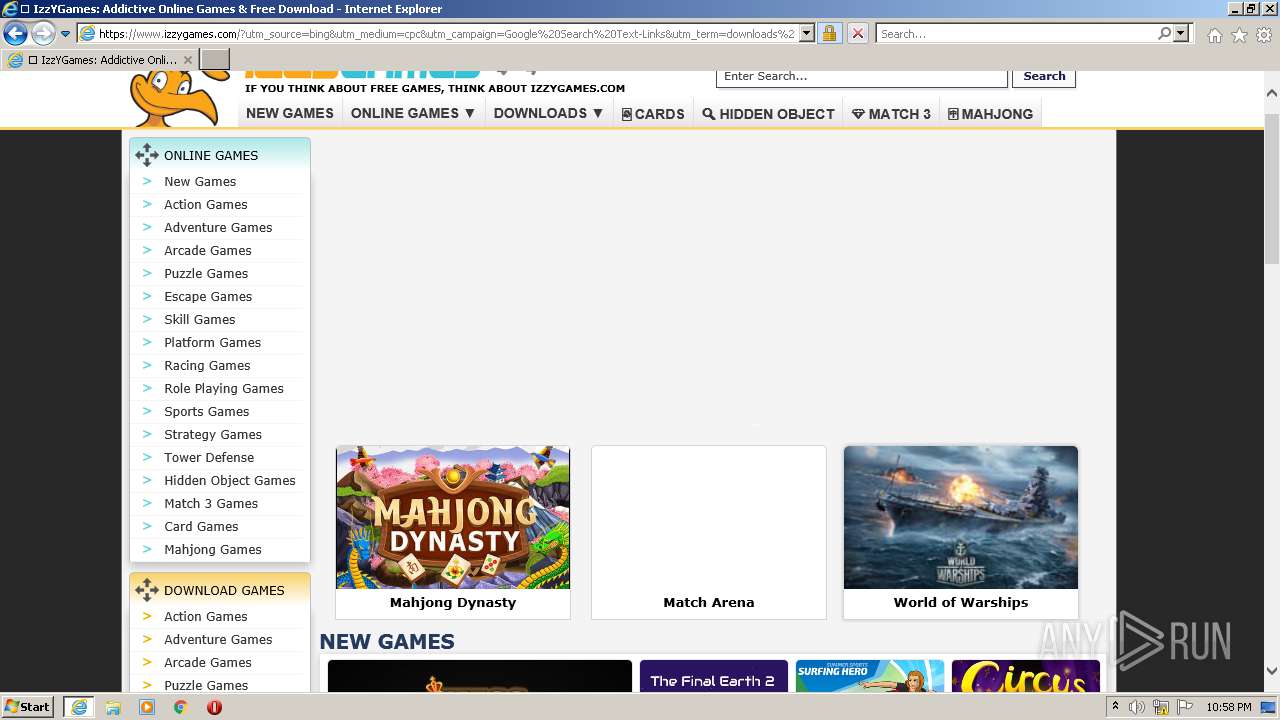Click the volume speaker tray icon

[1138, 707]
